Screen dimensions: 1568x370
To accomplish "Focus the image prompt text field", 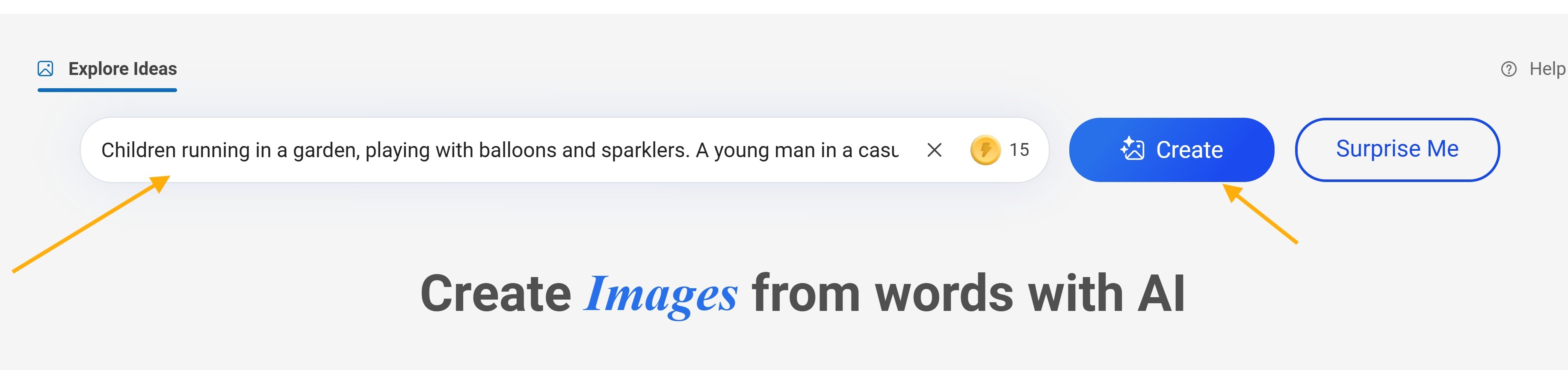I will click(499, 150).
